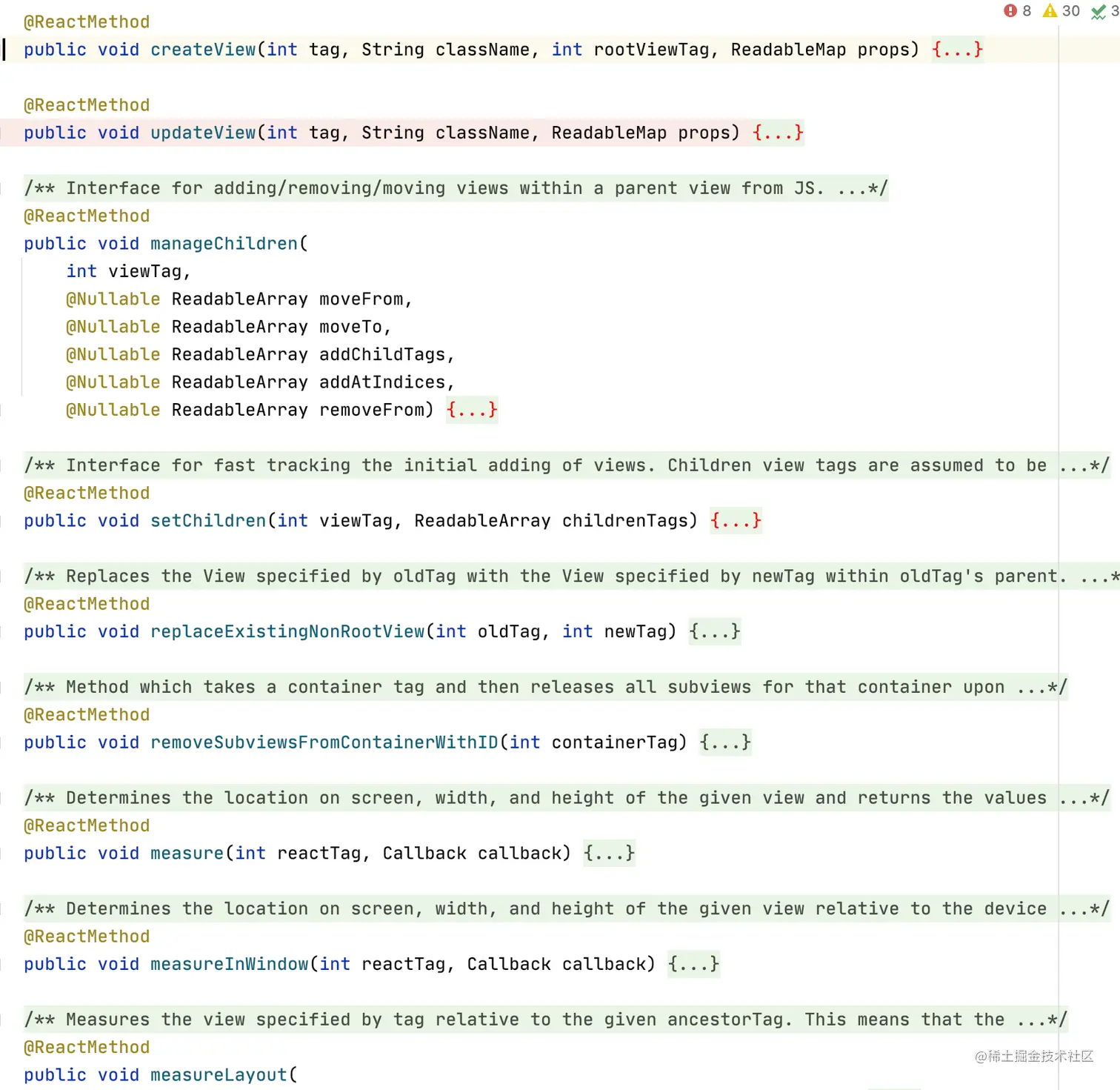Expand folded Javadoc about fast tracking views

point(567,465)
